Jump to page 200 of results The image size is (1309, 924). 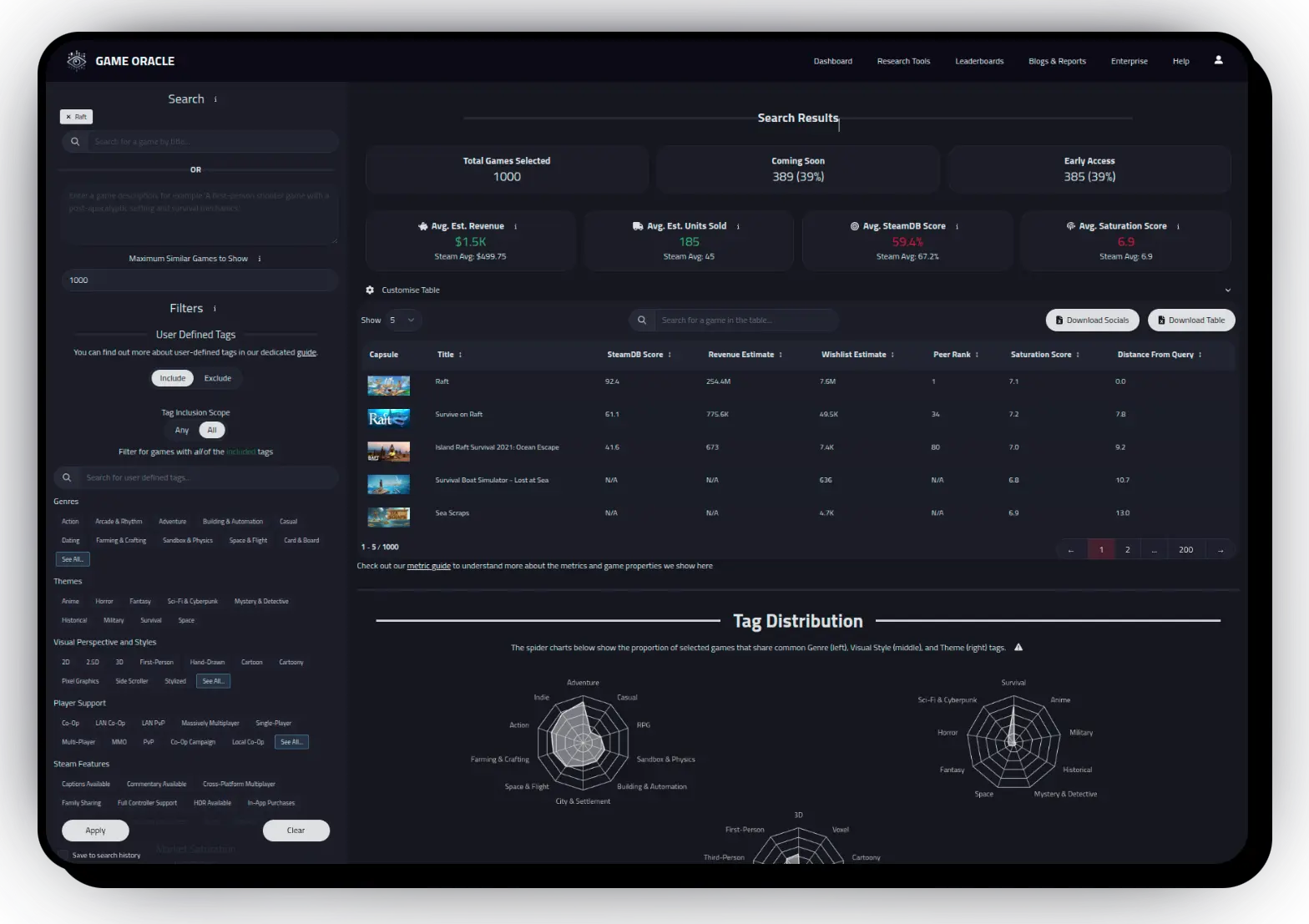[1185, 550]
